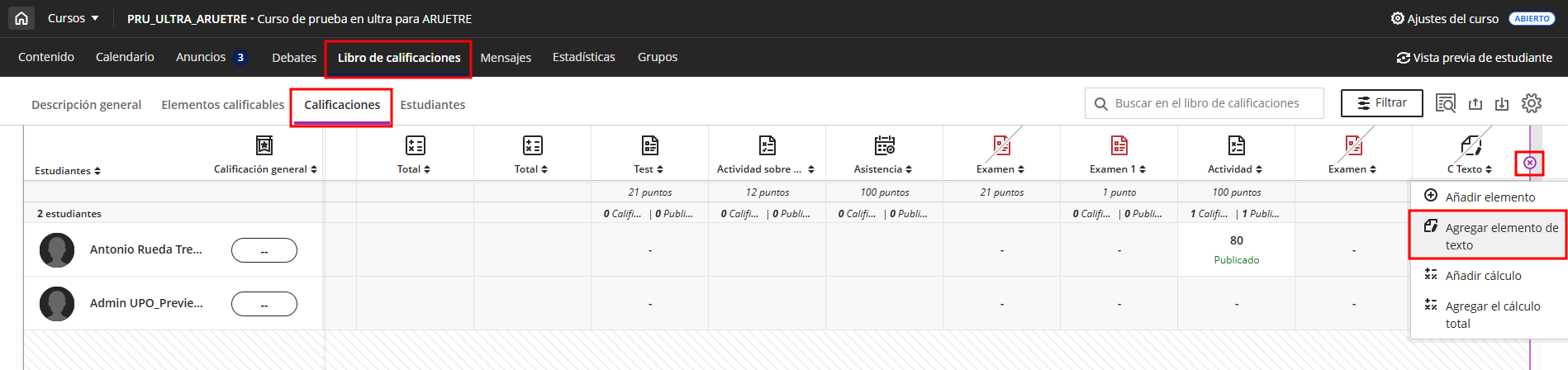
Task: Open the Filtrar button
Action: [1381, 103]
